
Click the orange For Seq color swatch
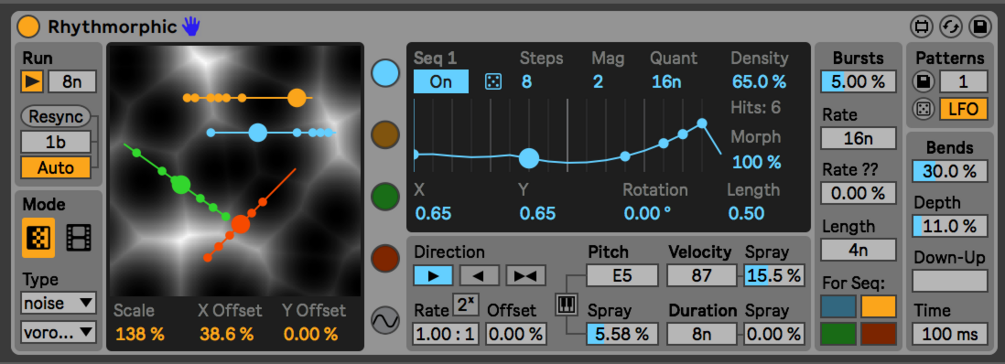point(878,306)
